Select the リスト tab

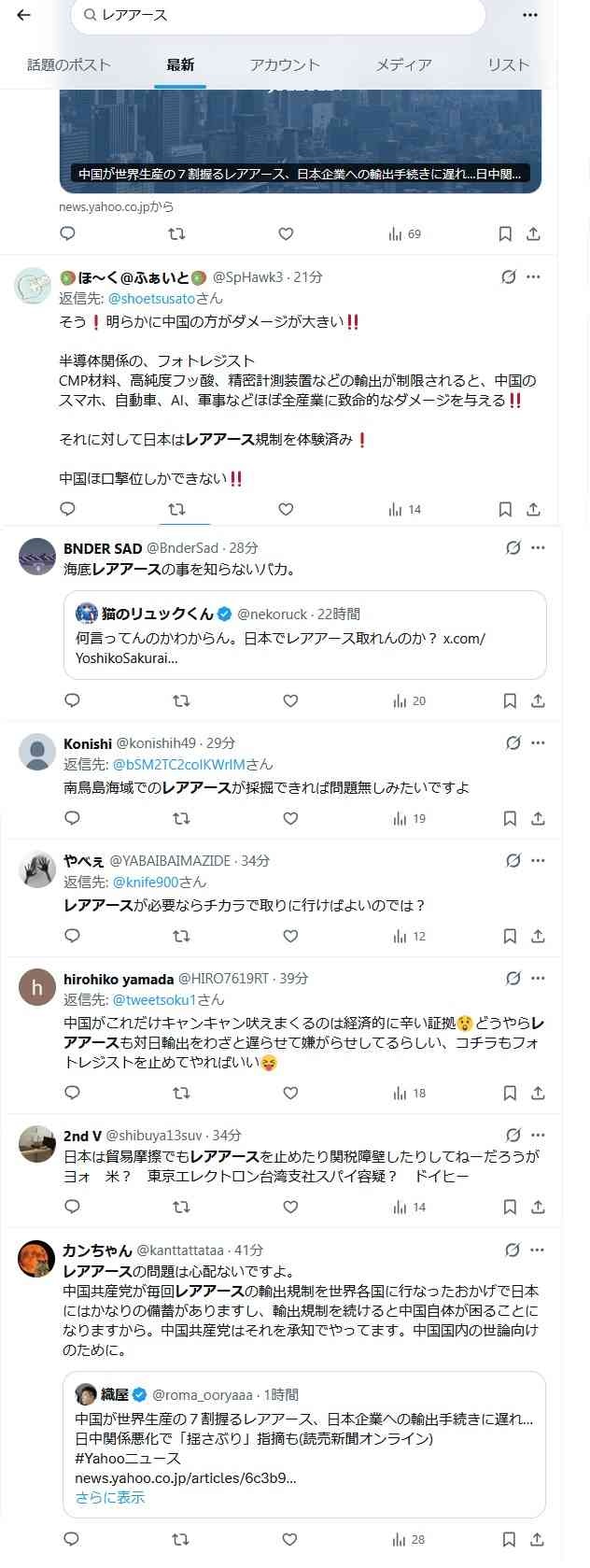[x=507, y=65]
